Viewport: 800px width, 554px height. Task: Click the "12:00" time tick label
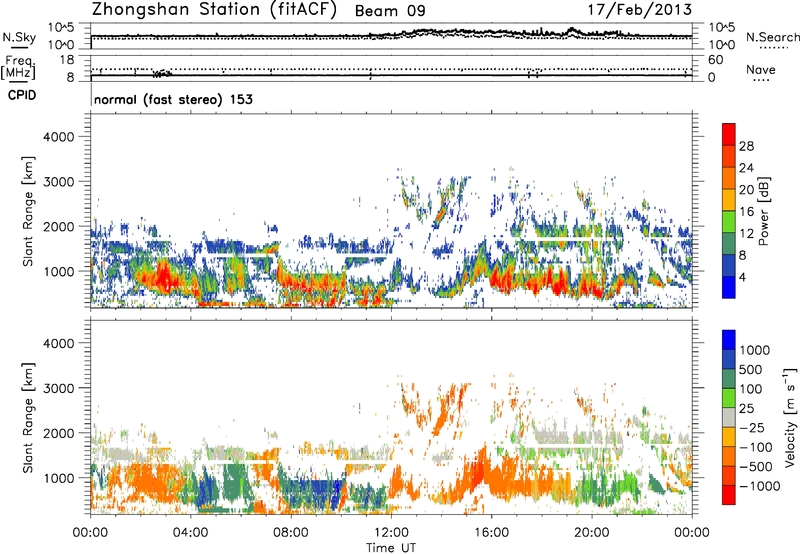coord(391,533)
